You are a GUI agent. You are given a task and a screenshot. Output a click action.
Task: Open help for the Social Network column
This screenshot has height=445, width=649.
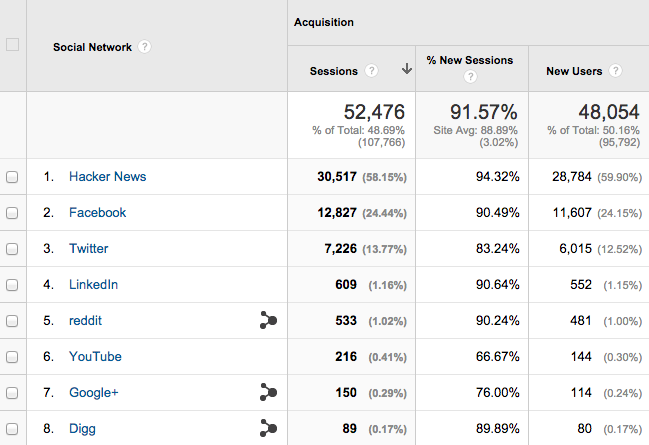[x=144, y=47]
